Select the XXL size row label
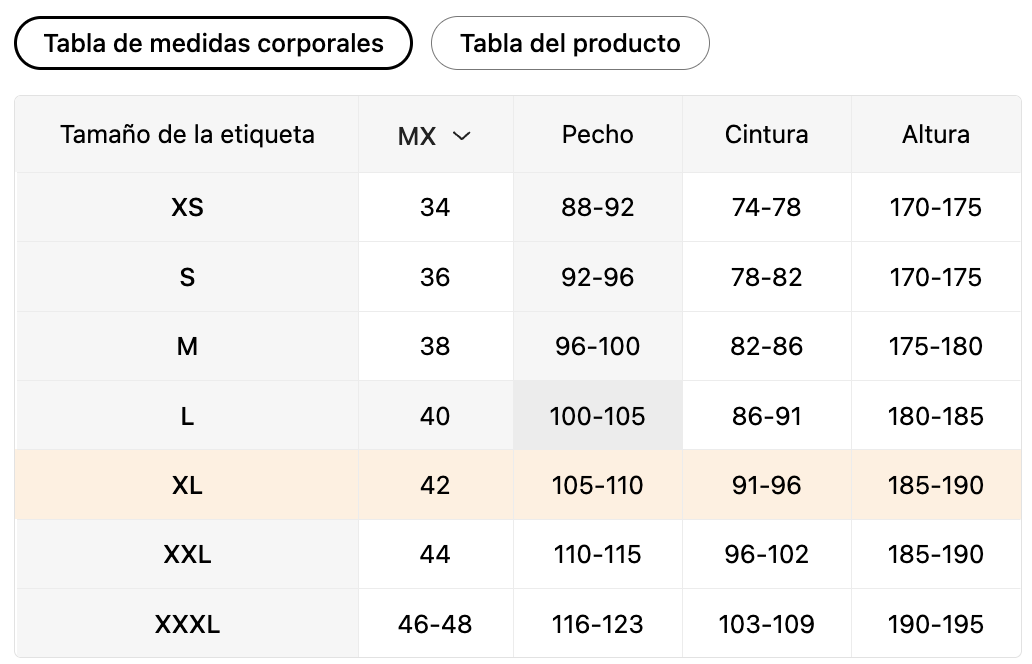 [x=187, y=555]
